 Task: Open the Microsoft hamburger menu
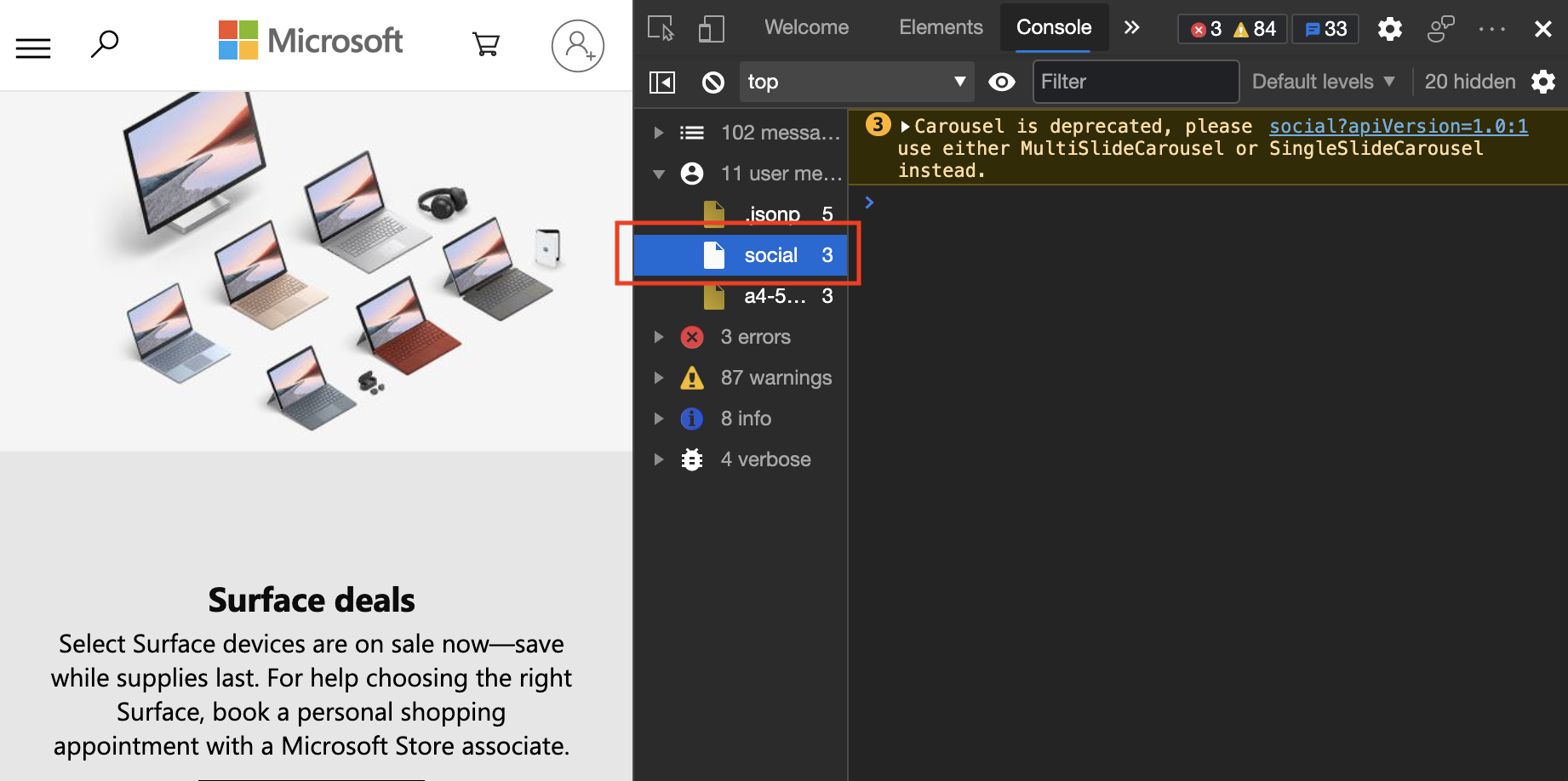click(33, 48)
